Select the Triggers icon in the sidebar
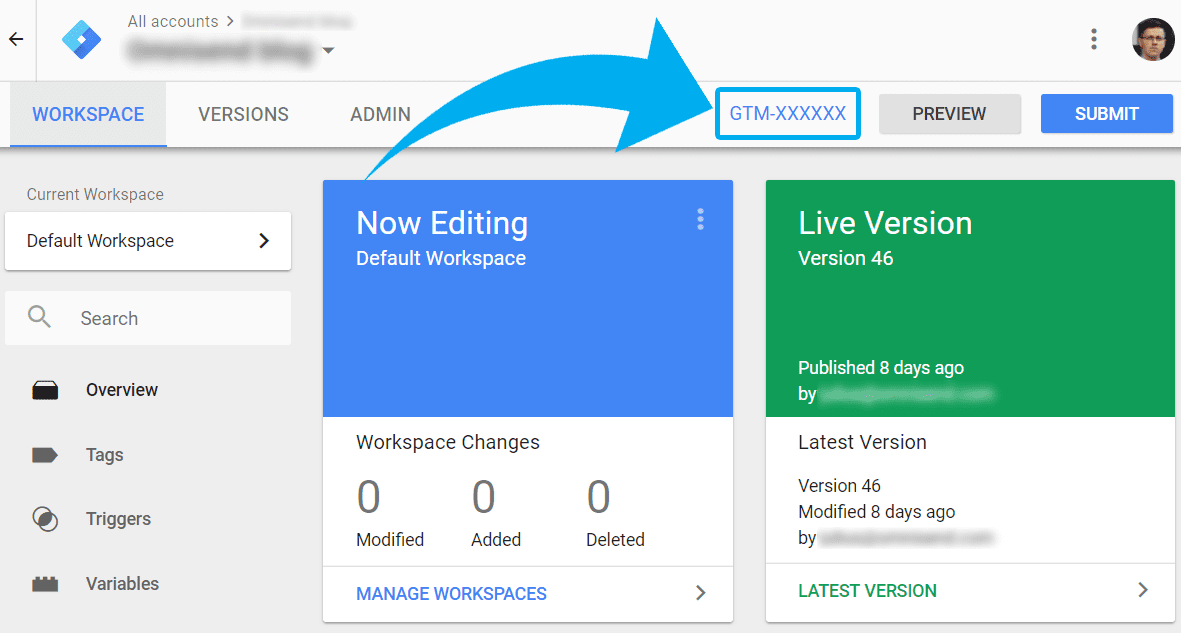The image size is (1181, 633). 45,519
